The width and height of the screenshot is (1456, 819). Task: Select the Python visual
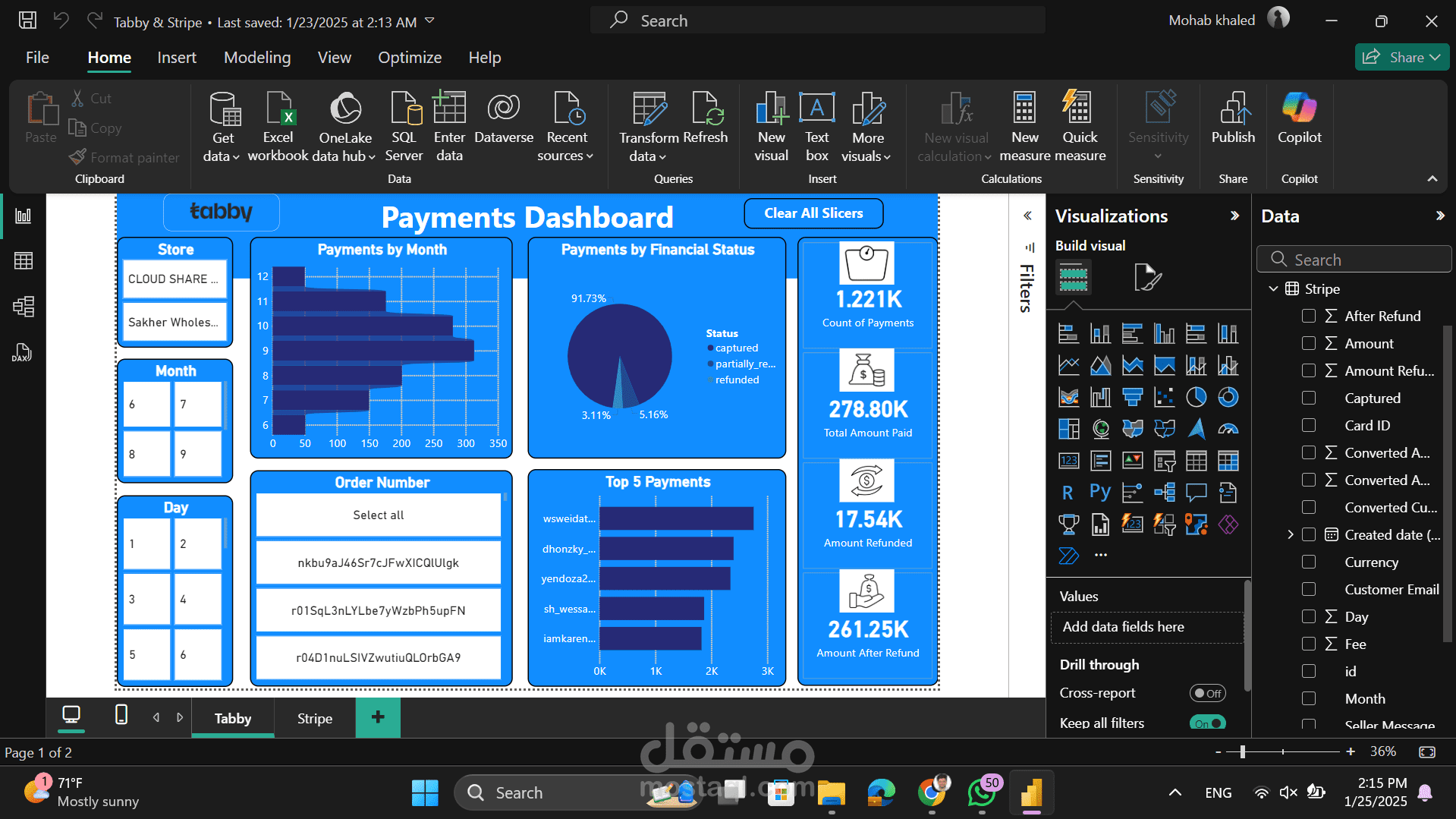[1100, 493]
